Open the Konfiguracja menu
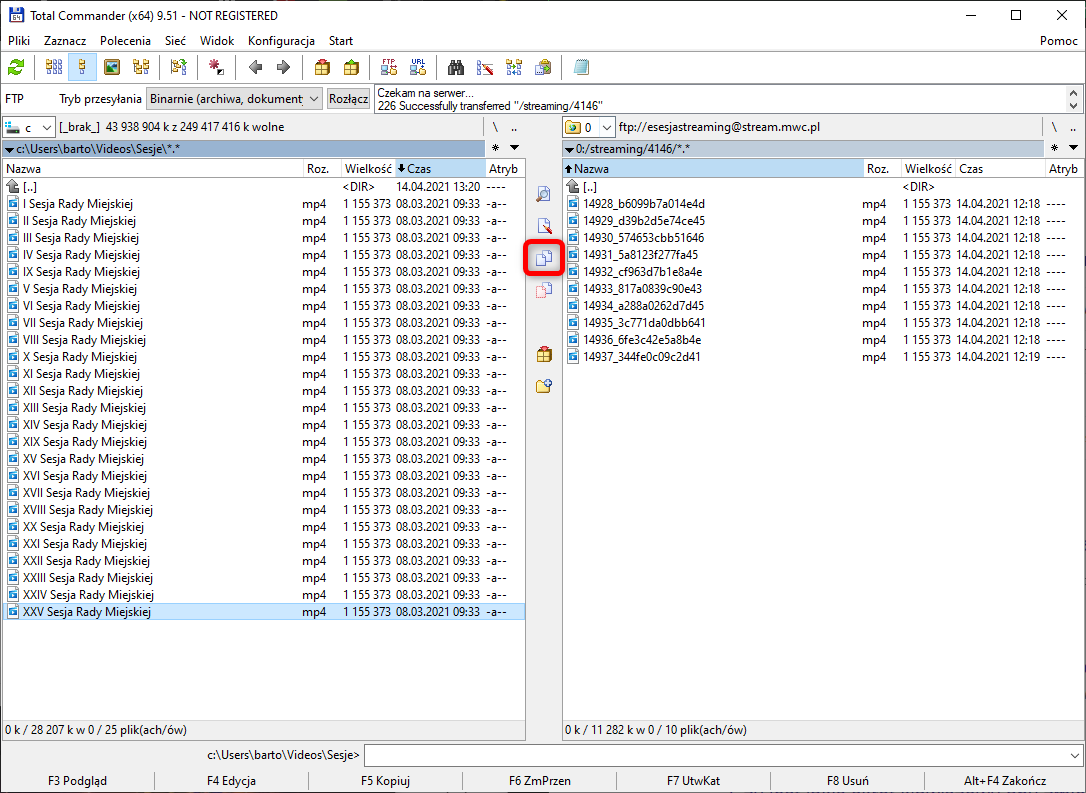Viewport: 1086px width, 793px height. pyautogui.click(x=281, y=41)
